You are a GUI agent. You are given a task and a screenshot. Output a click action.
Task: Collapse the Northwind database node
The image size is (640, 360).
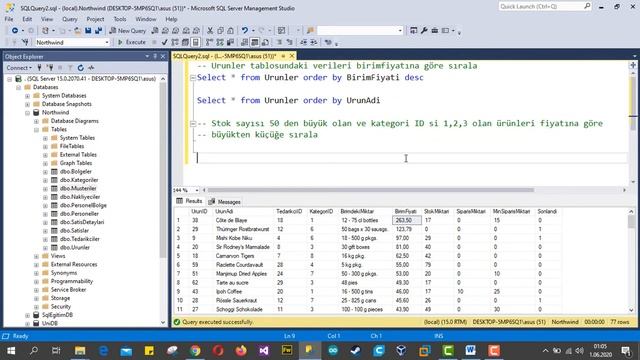point(27,113)
